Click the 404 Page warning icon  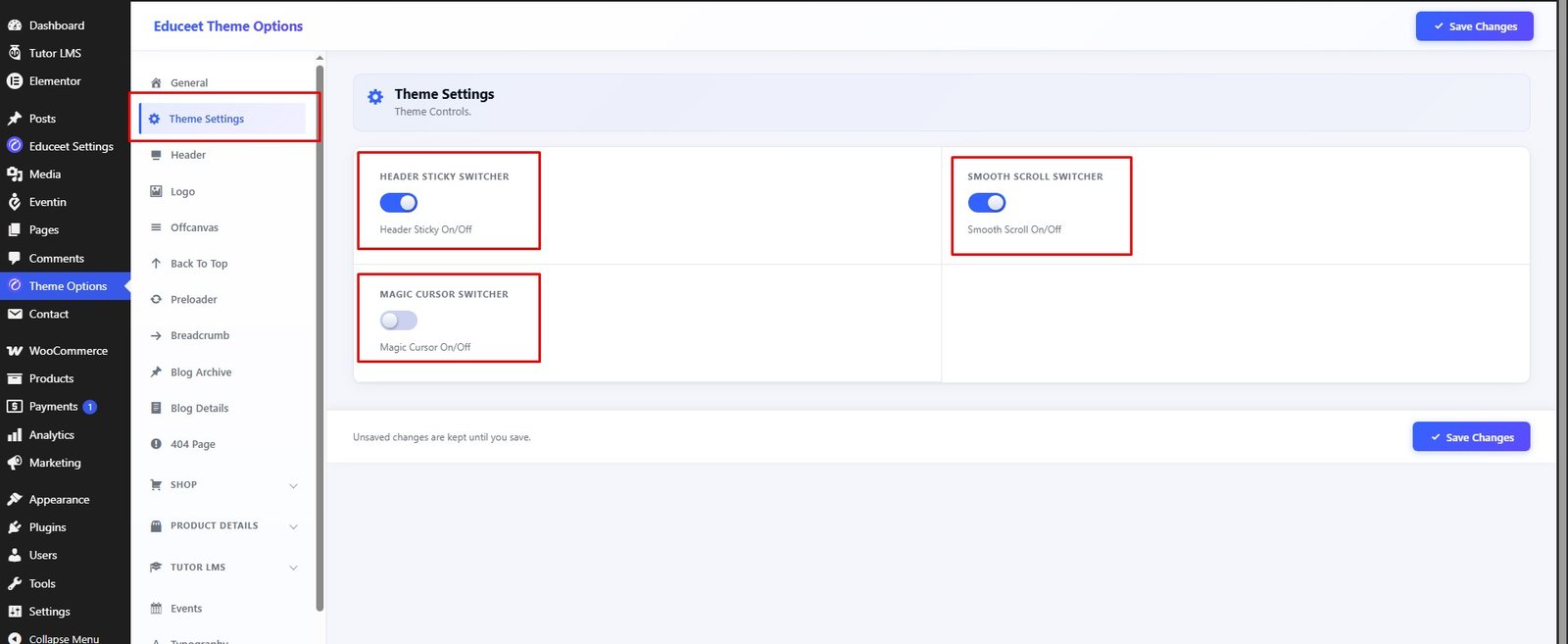click(156, 444)
